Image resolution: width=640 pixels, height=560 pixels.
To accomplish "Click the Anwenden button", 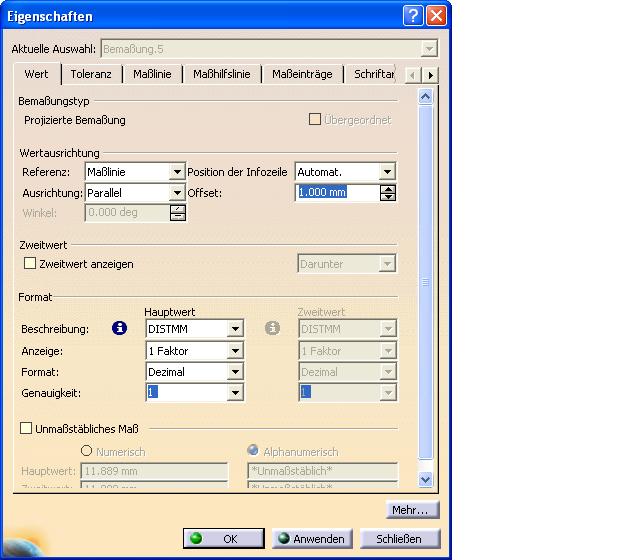I will coord(312,539).
